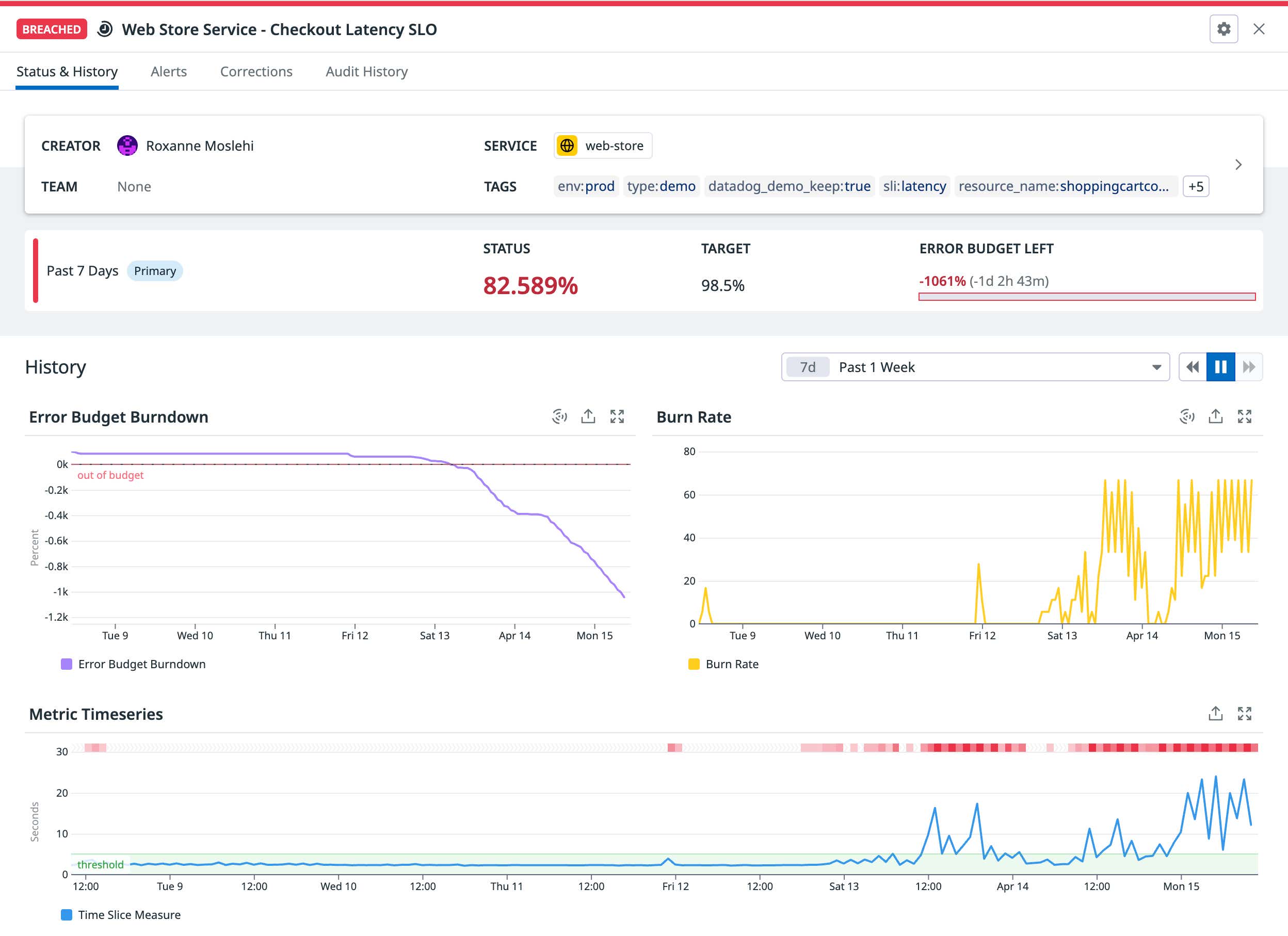Click the 98.5% target value

[x=722, y=286]
